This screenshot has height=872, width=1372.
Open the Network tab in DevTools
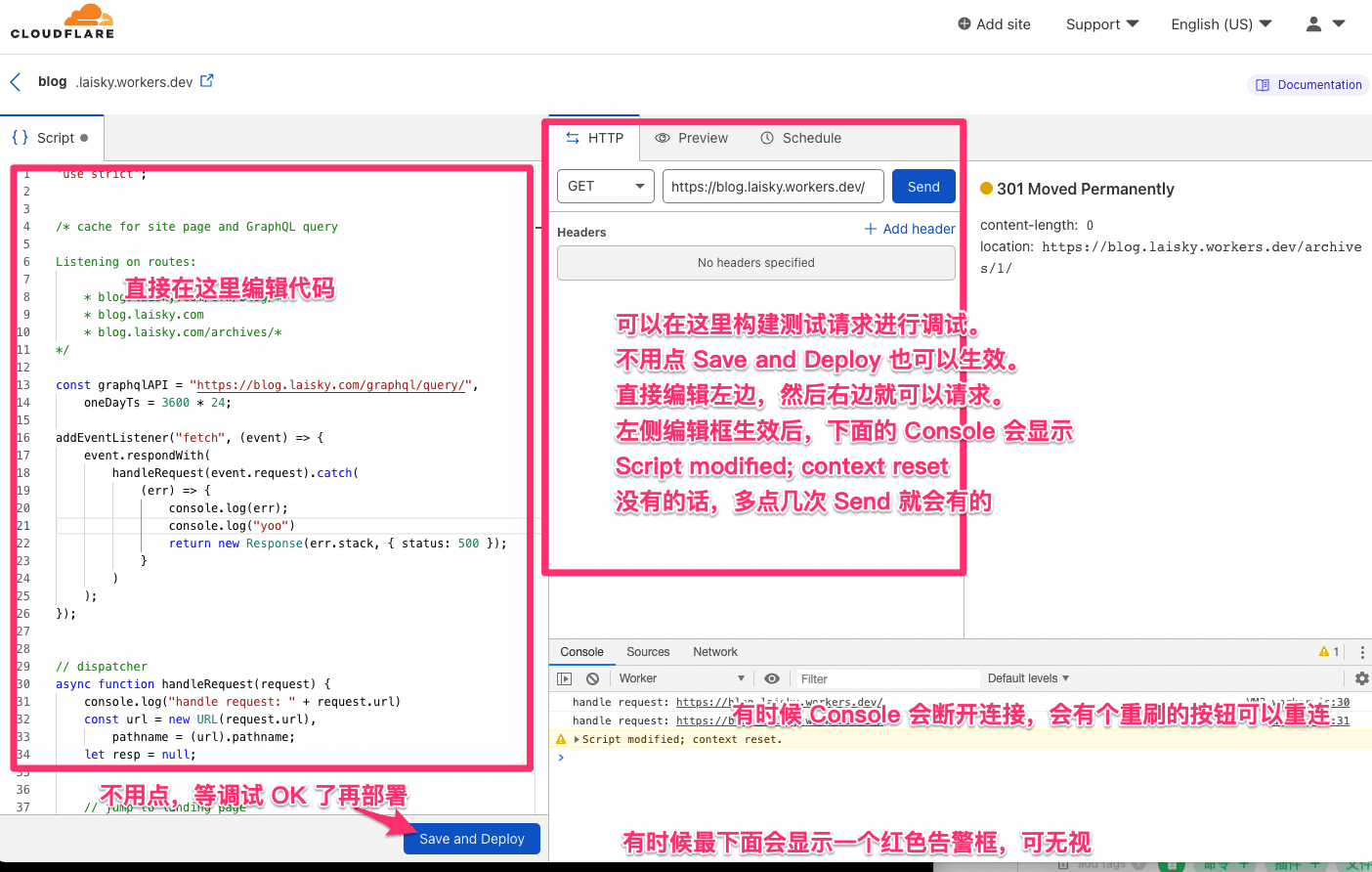(714, 652)
